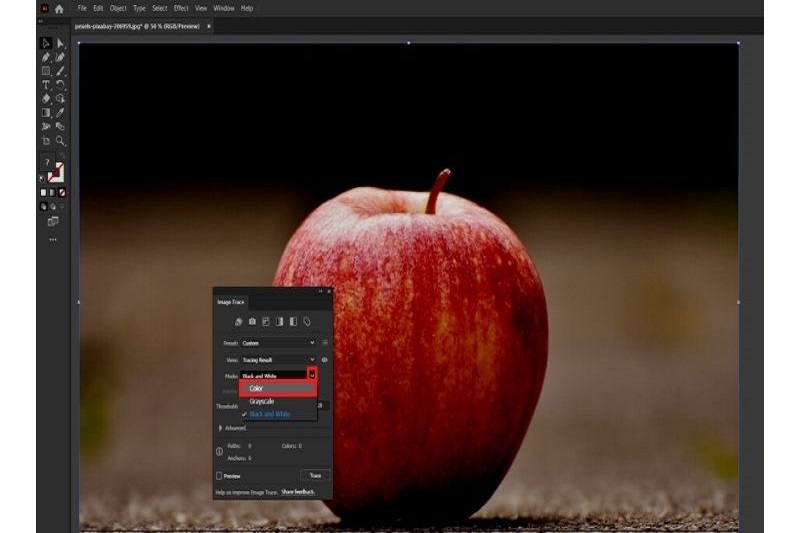Click the Change Screen Mode icon
Screen dimensions: 800x533
pyautogui.click(x=53, y=221)
